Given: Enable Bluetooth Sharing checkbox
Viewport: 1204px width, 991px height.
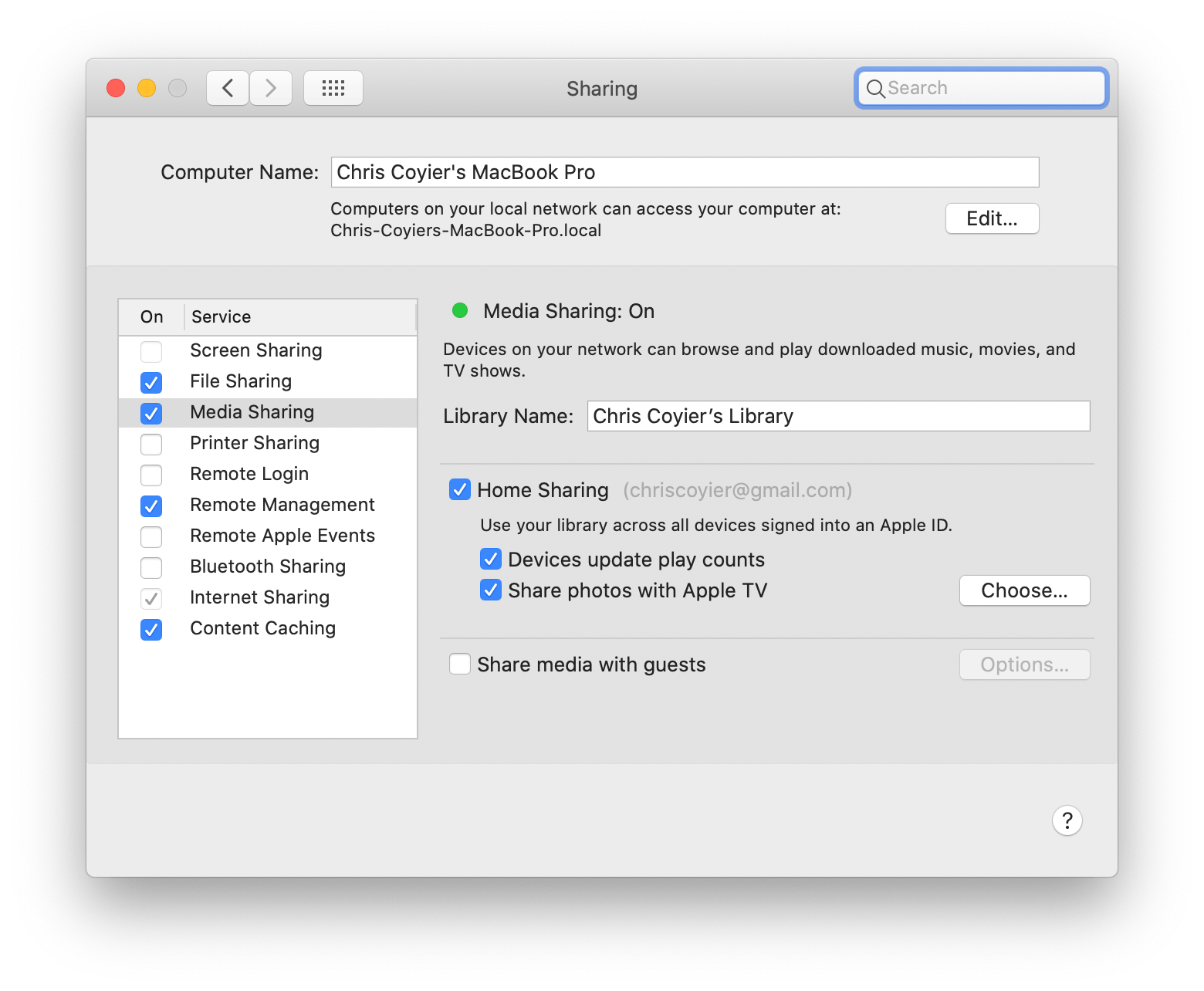Looking at the screenshot, I should (x=151, y=567).
